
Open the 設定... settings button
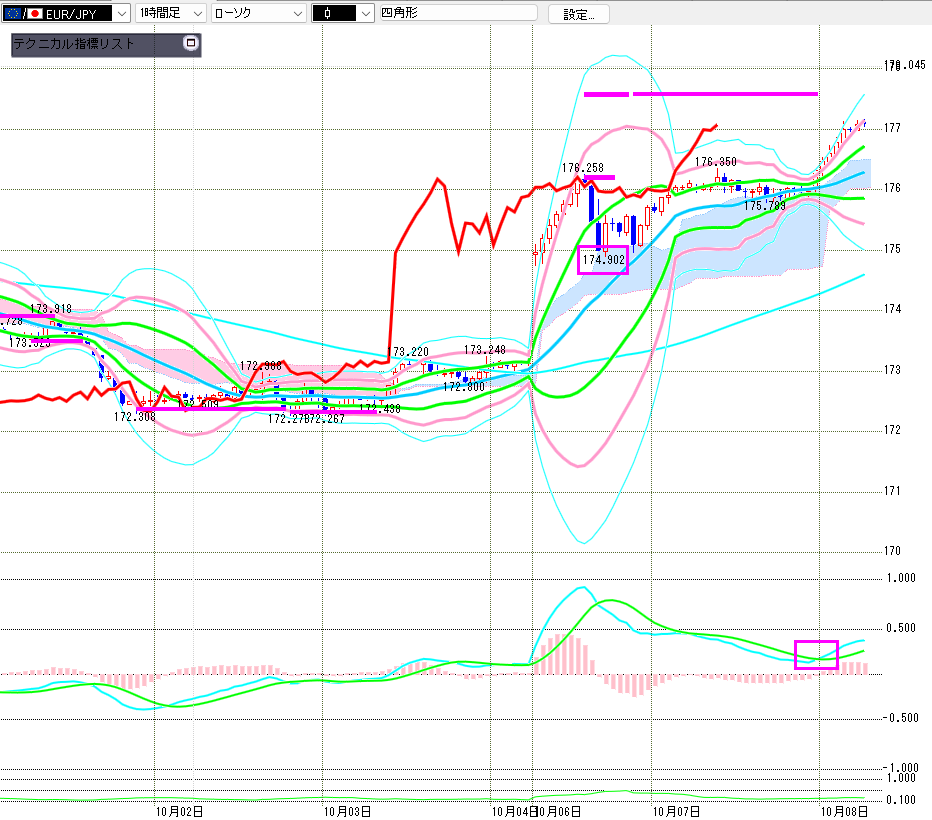[585, 14]
